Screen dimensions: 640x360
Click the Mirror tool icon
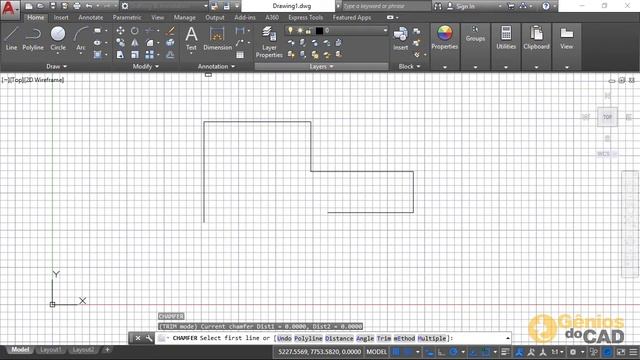tap(135, 42)
